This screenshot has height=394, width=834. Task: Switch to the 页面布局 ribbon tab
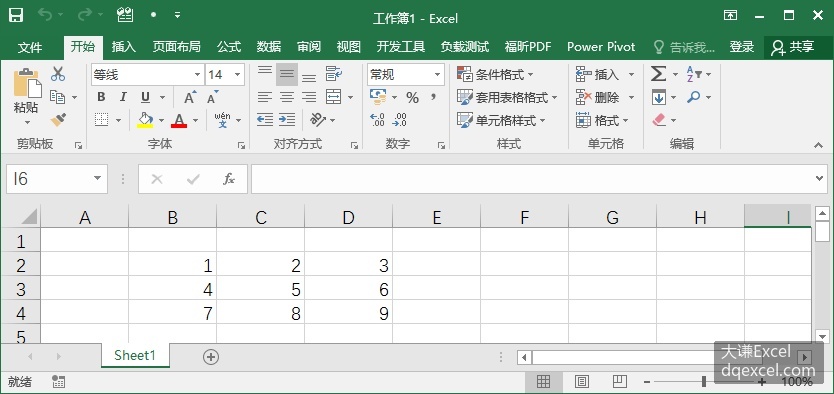177,47
